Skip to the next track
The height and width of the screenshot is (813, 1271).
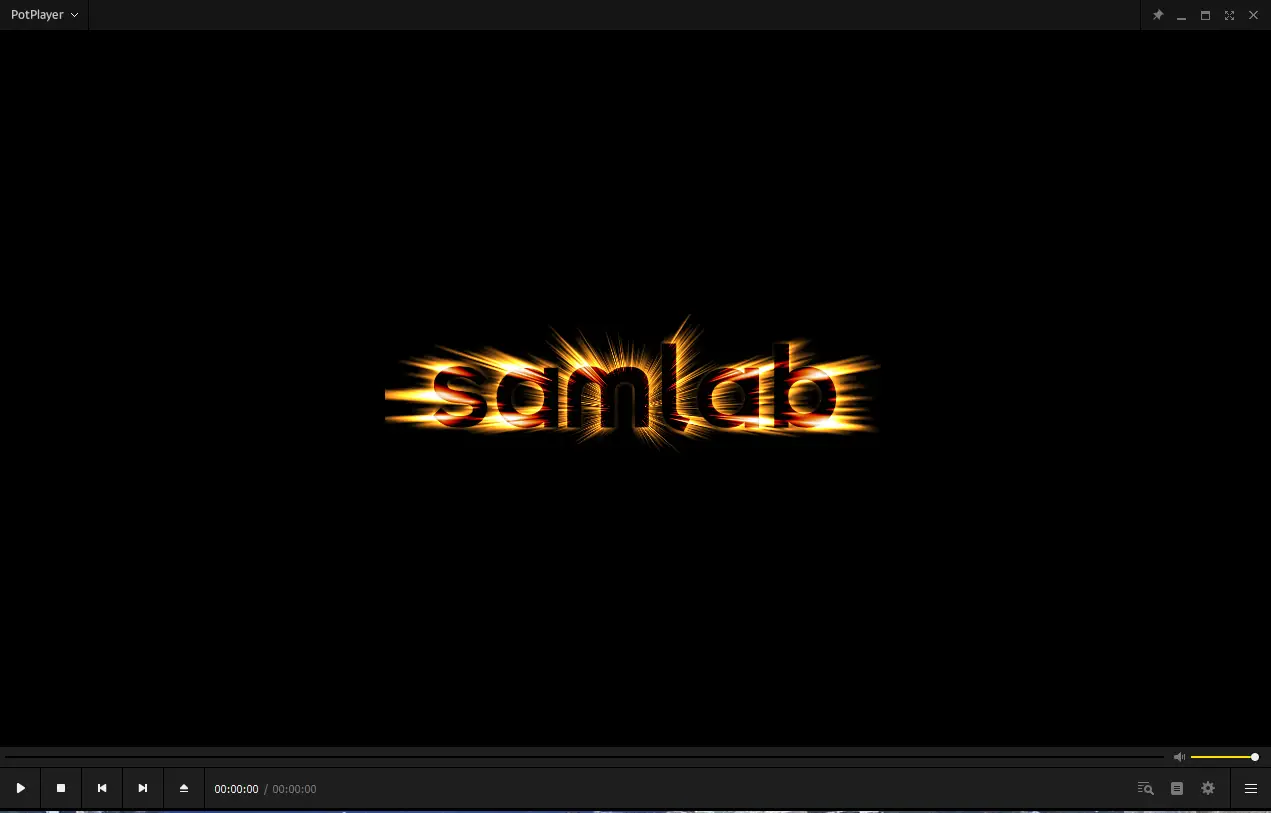(143, 788)
